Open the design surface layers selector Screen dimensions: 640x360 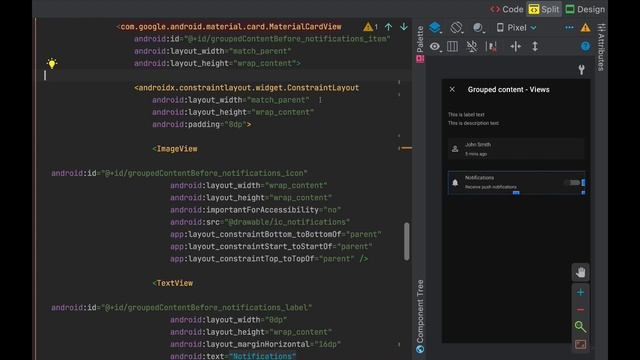[435, 27]
